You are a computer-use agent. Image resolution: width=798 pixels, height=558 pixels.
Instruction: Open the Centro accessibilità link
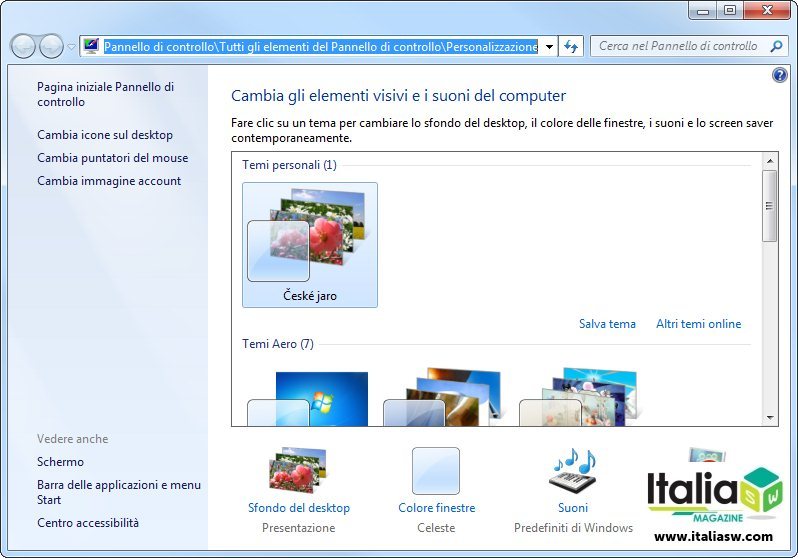[88, 523]
